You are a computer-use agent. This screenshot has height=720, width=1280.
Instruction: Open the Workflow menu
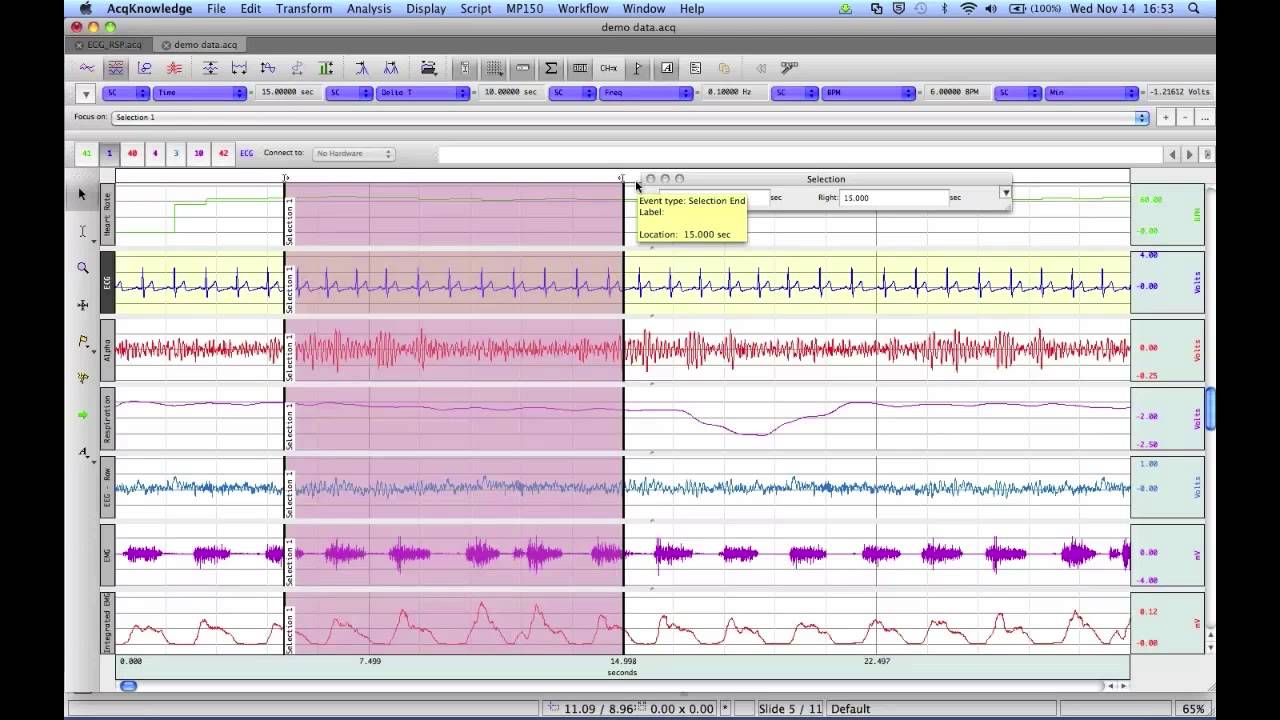(x=583, y=9)
